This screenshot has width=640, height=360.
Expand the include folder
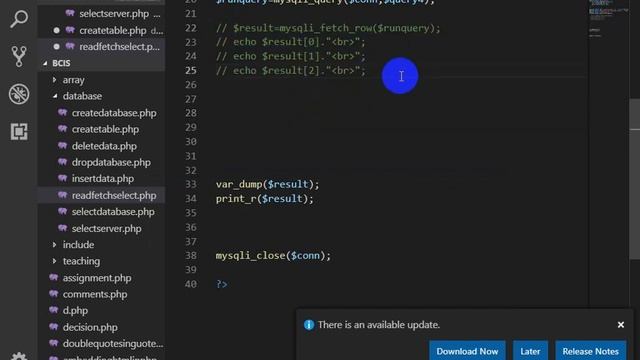(54, 244)
